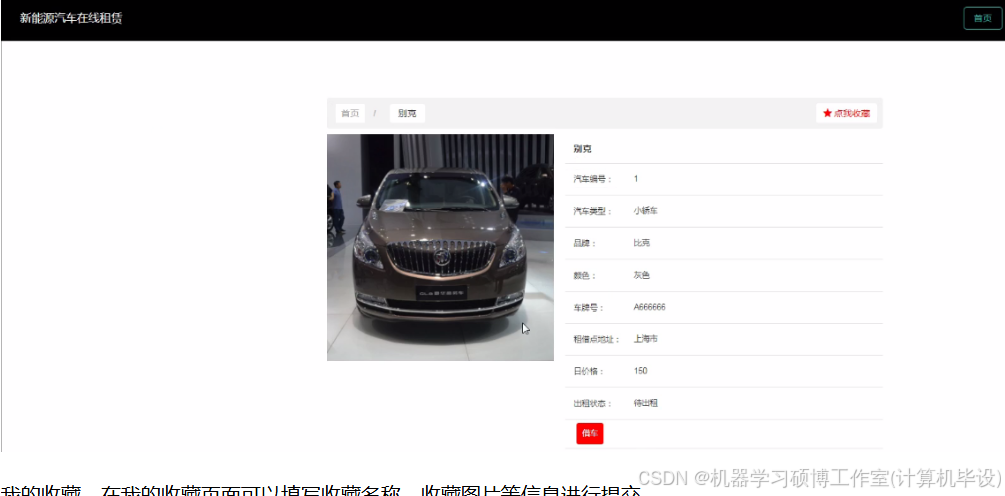The width and height of the screenshot is (1005, 496).
Task: Select the 比克 brand value
Action: [x=642, y=243]
